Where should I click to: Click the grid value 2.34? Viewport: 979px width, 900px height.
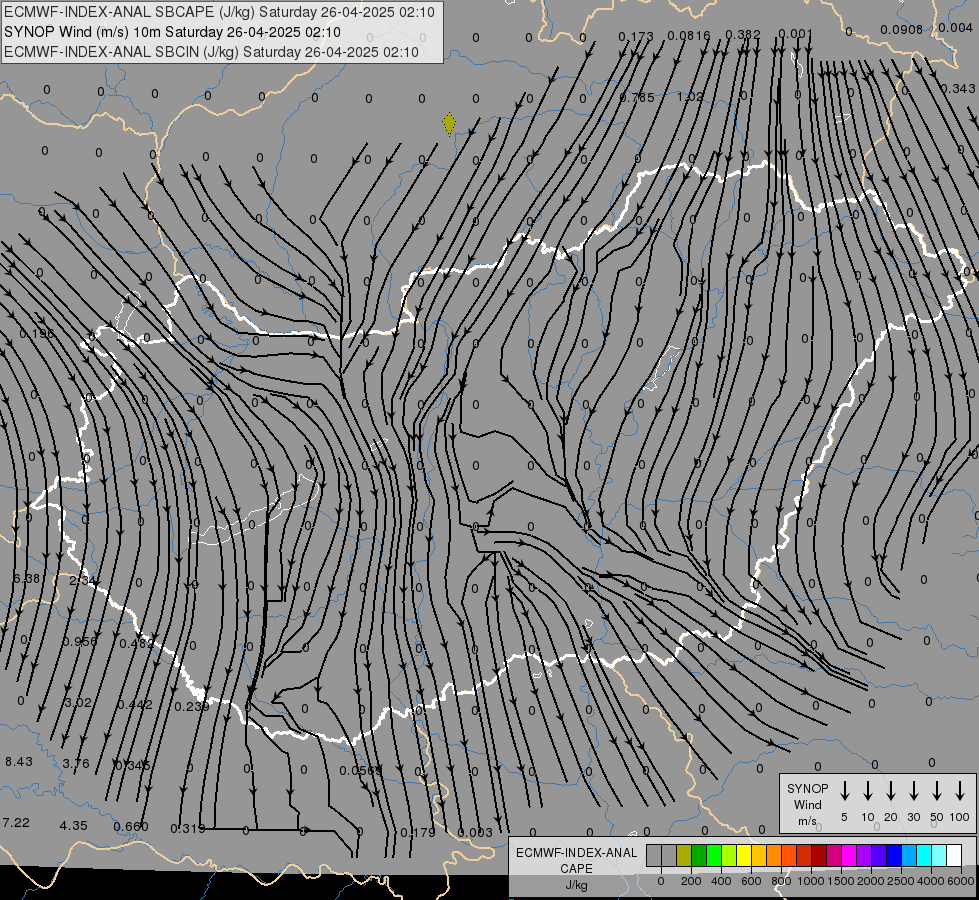(82, 580)
